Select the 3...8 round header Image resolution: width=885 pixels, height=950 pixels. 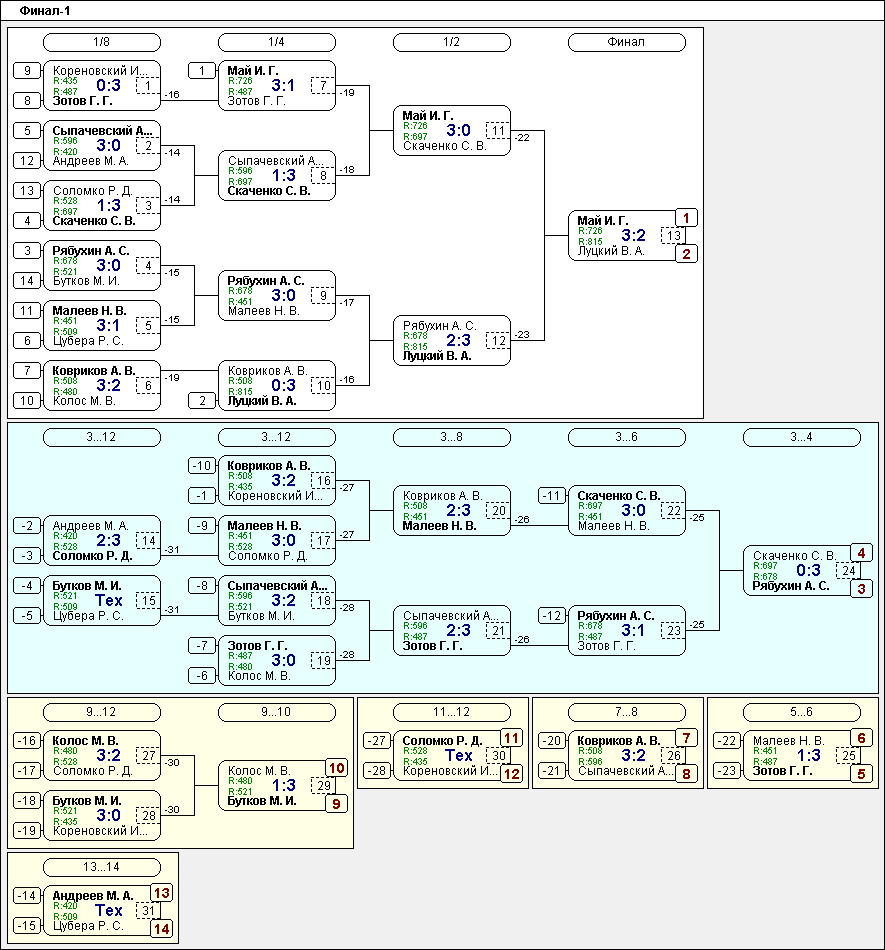coord(452,437)
